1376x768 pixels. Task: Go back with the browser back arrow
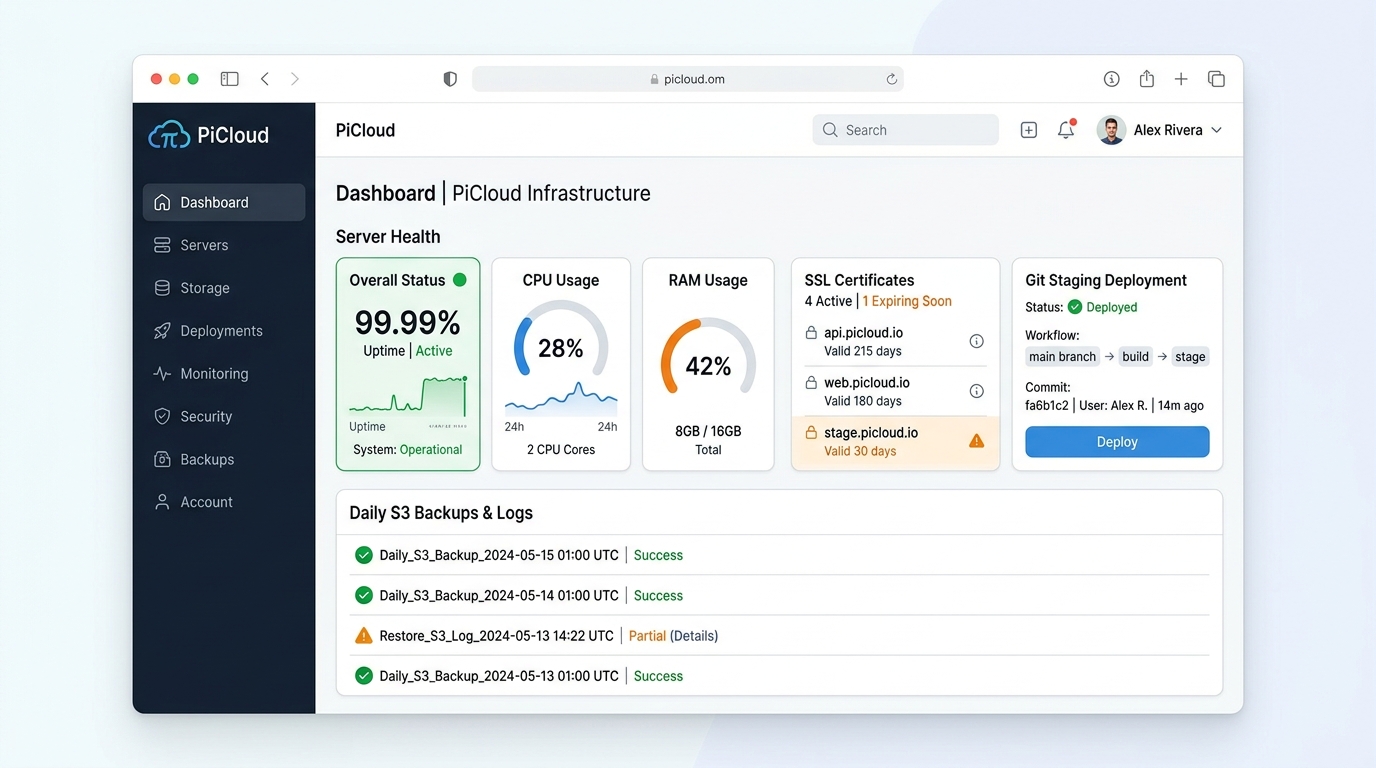coord(265,79)
